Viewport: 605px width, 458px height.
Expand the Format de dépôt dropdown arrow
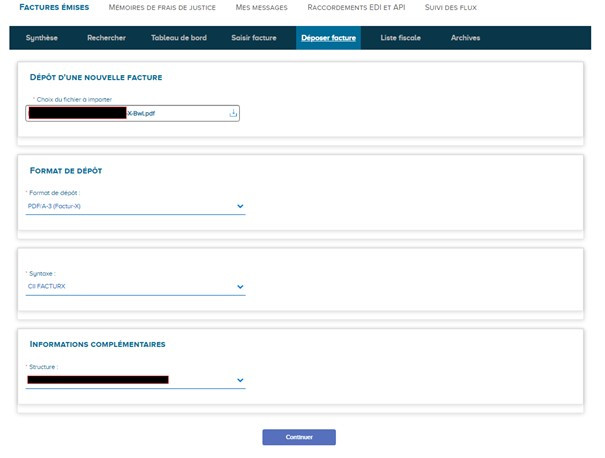(x=240, y=206)
